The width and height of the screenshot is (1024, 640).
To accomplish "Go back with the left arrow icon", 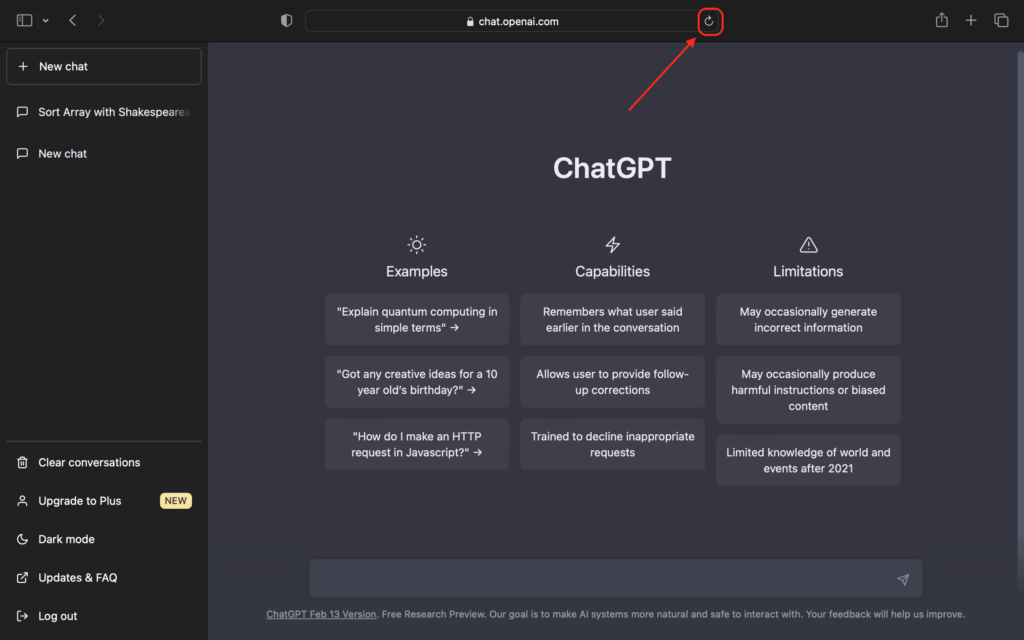I will coord(73,21).
